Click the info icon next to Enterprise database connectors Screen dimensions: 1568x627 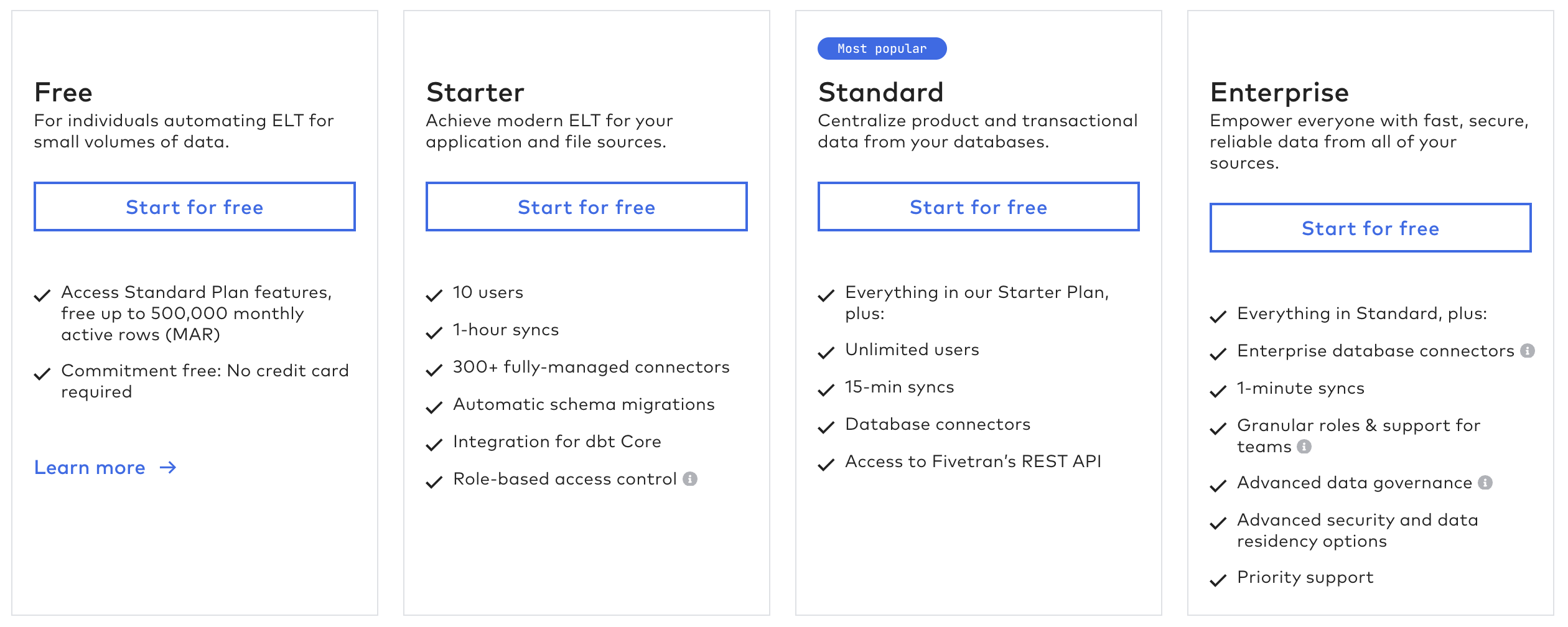tap(1528, 351)
